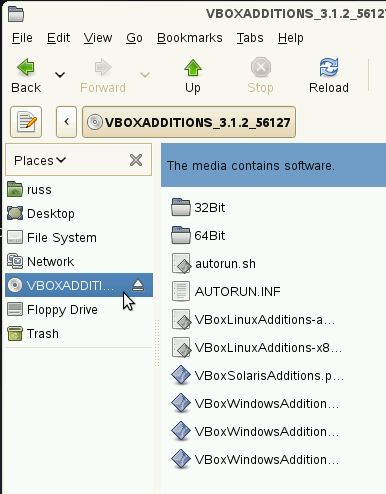Click the sidebar pane resize handle
Screen dimensions: 386x494
(x=157, y=343)
